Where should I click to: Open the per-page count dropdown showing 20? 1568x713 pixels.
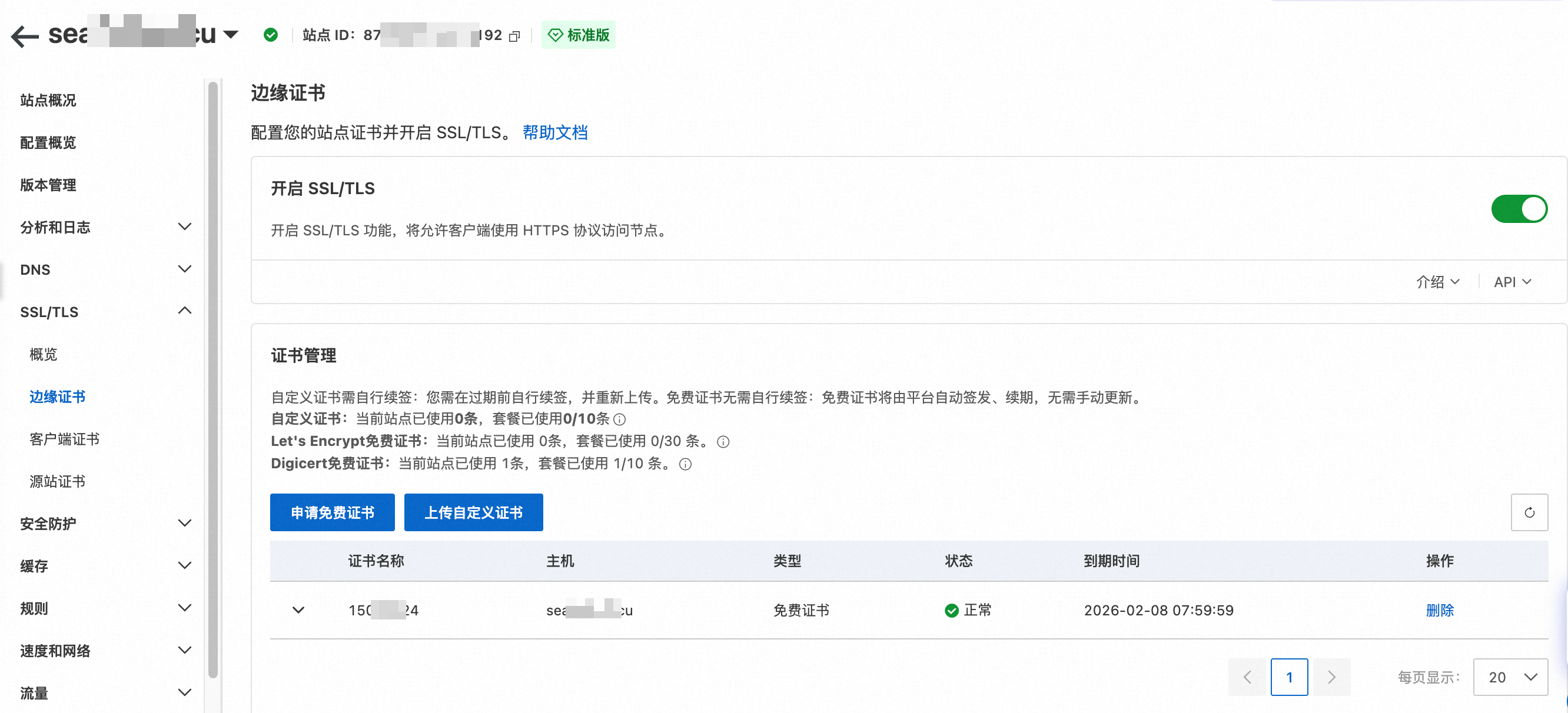[x=1510, y=677]
